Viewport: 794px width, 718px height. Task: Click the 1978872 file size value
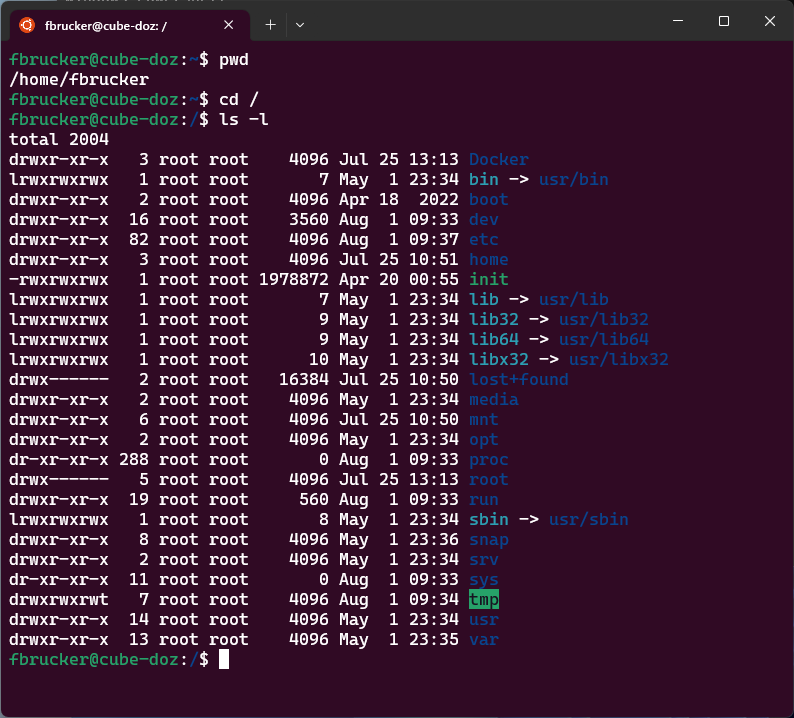[x=294, y=280]
